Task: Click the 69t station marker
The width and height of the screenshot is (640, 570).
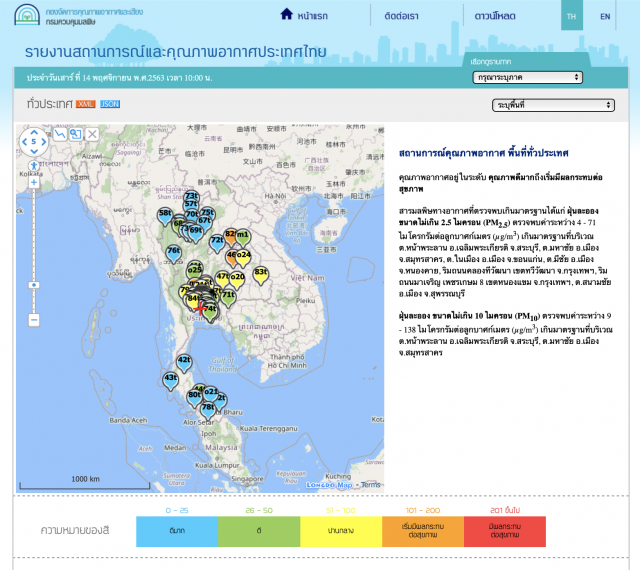Action: click(x=196, y=234)
